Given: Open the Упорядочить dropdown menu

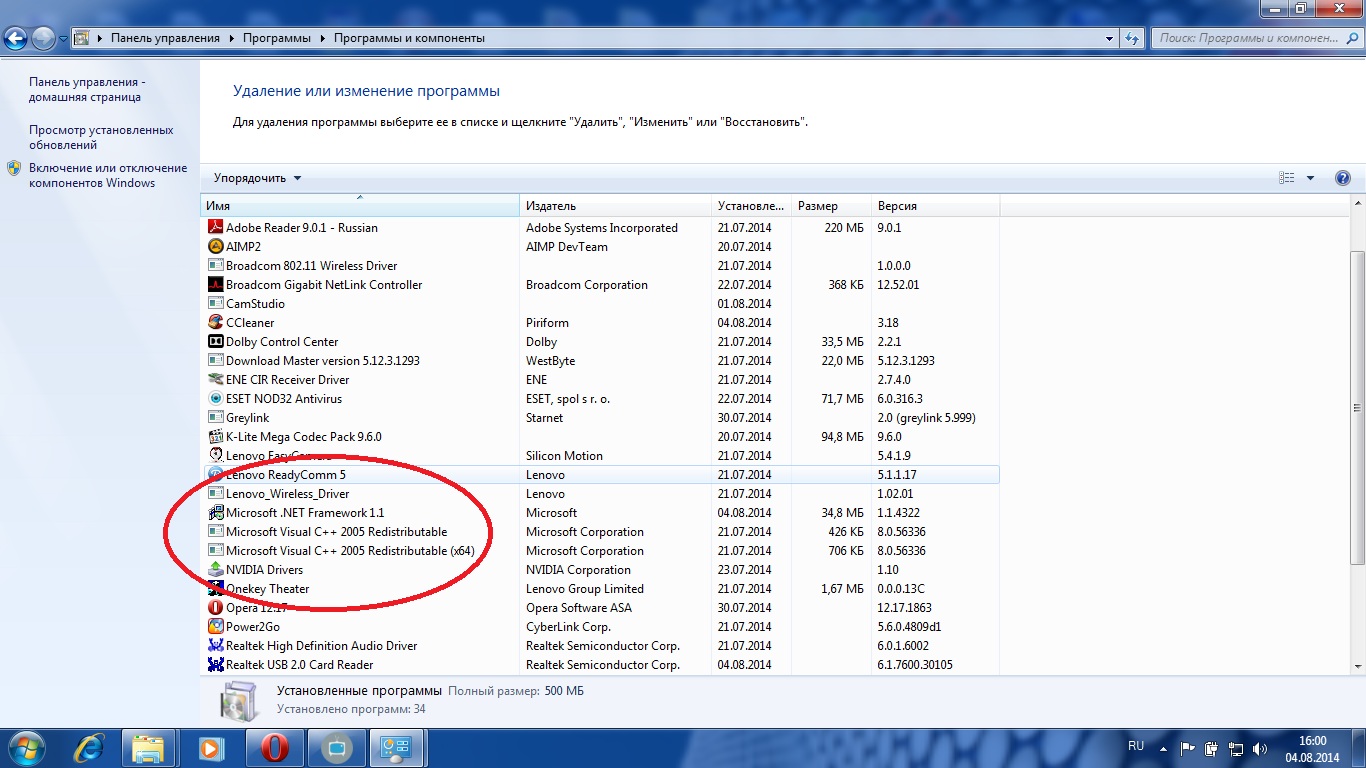Looking at the screenshot, I should coord(257,178).
